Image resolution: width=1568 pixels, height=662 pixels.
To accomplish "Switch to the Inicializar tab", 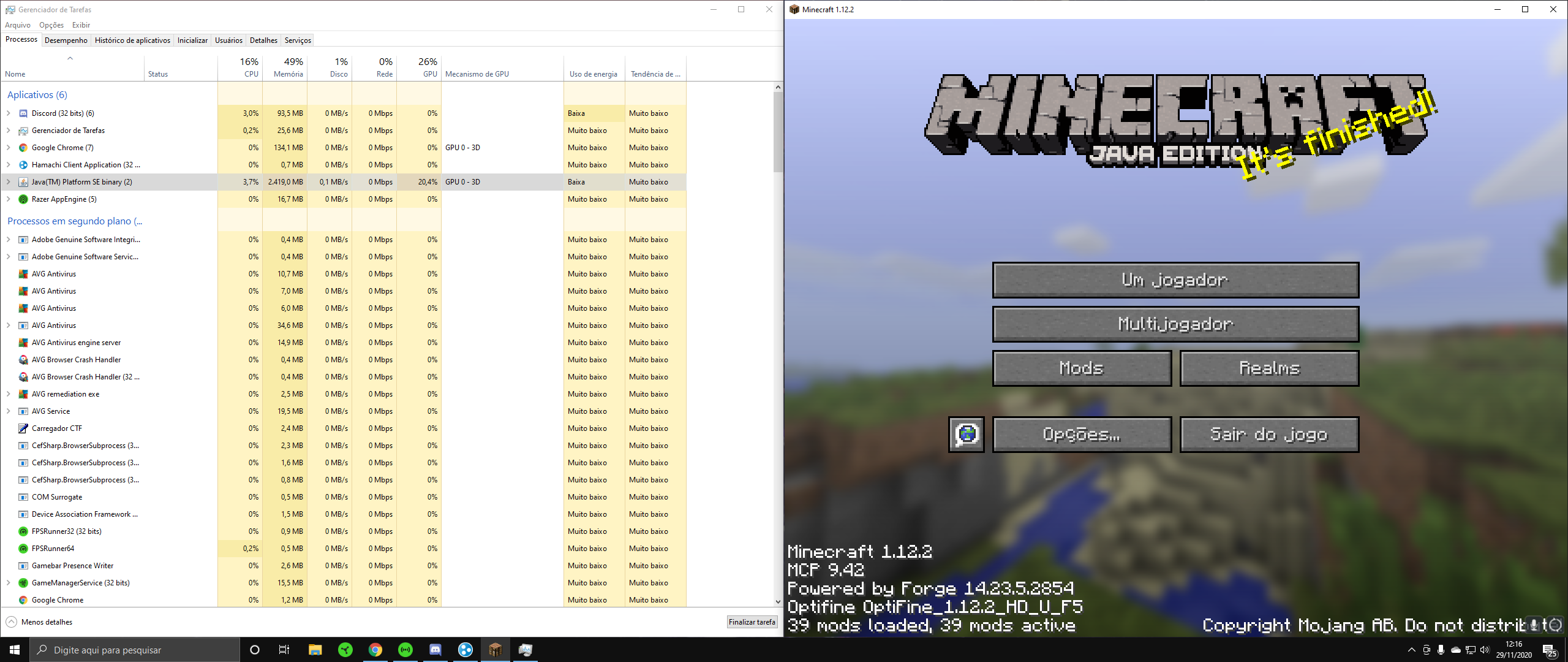I will (192, 40).
